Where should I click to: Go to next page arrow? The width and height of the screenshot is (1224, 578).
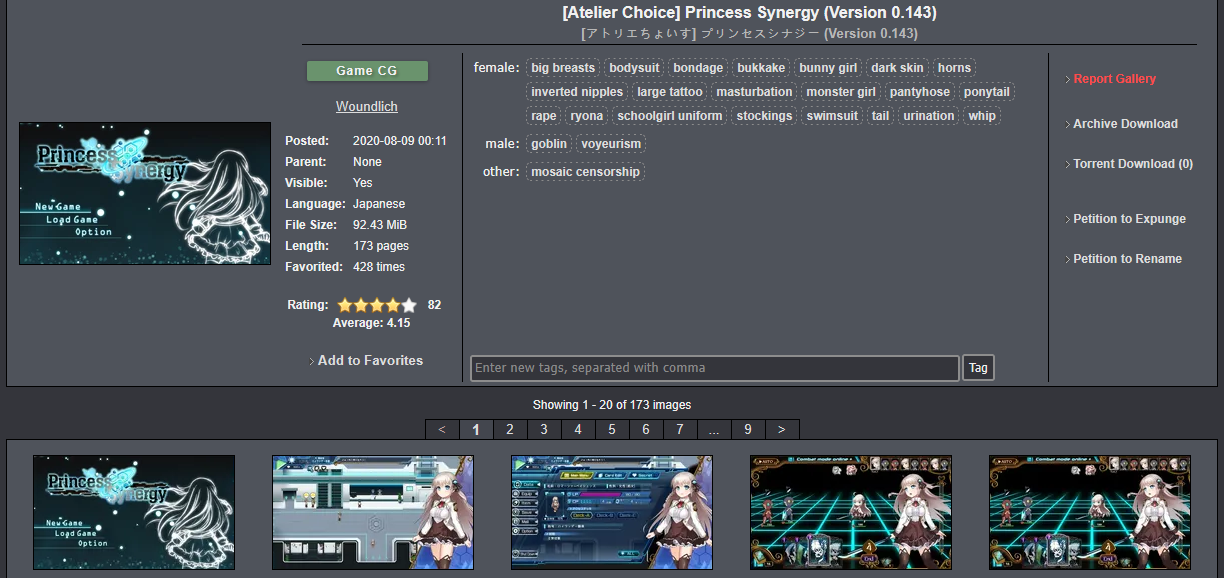click(x=782, y=429)
